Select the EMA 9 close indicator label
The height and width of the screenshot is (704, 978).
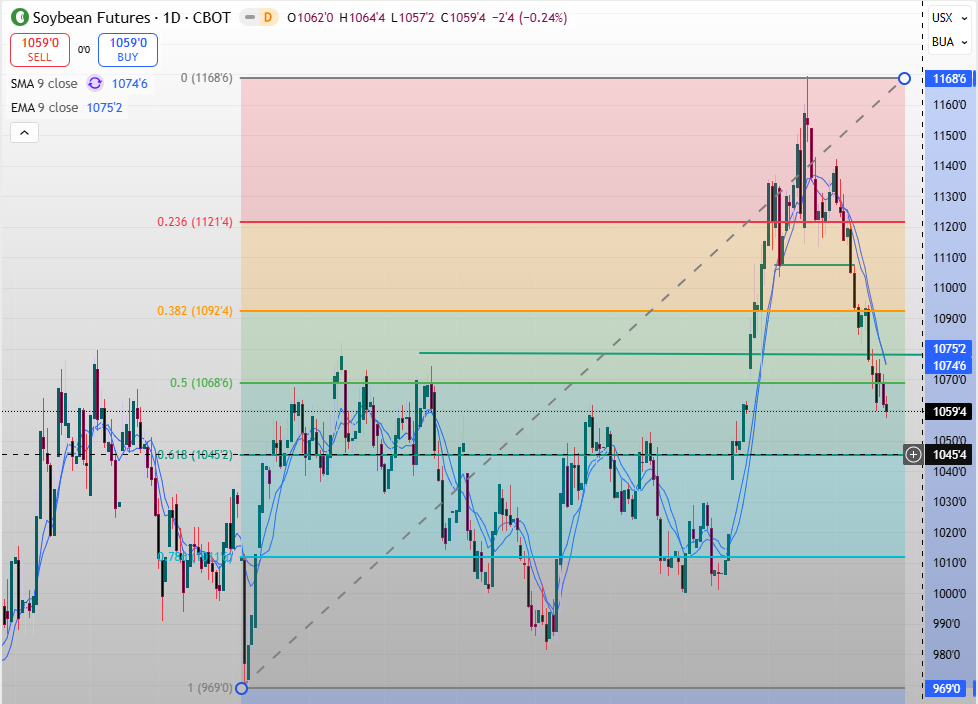point(44,108)
